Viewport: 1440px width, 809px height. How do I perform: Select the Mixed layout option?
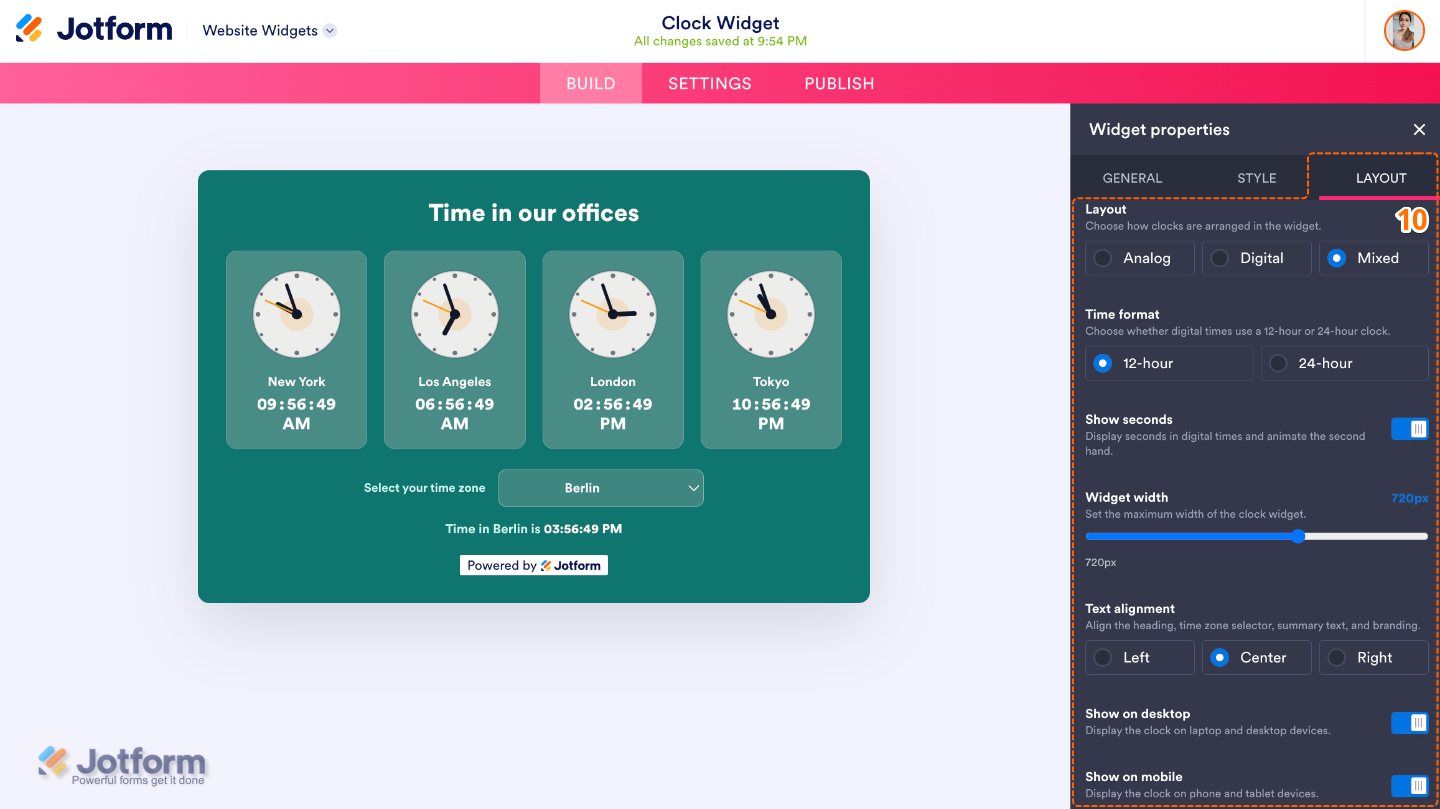(1374, 258)
